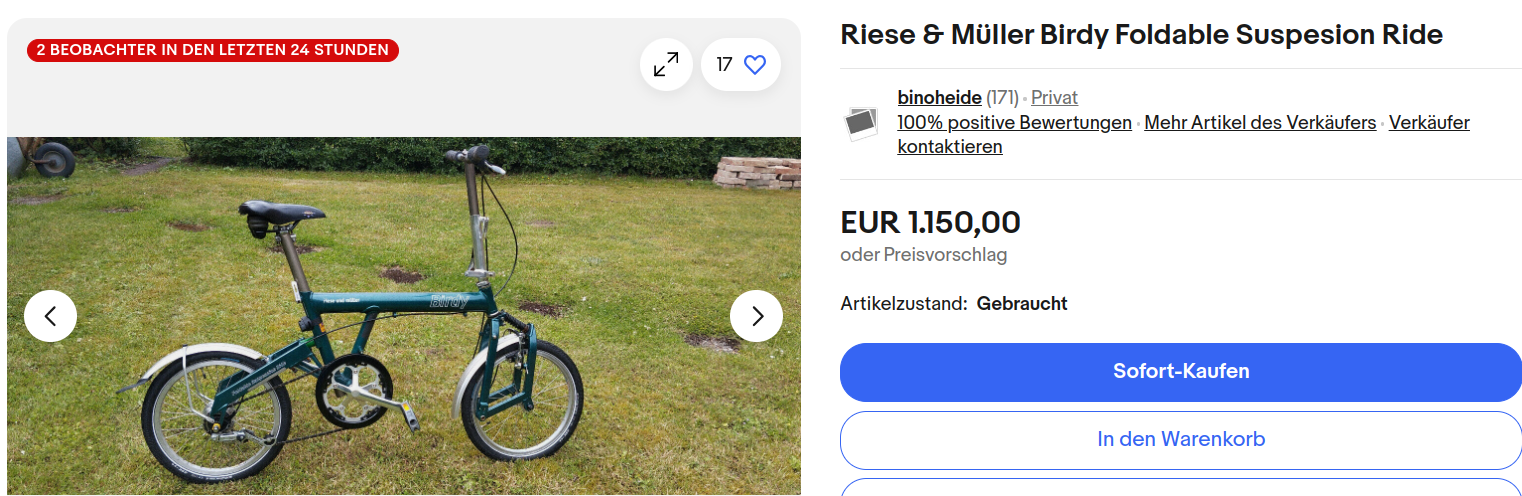This screenshot has height=496, width=1522.
Task: Open seller profile binoheide
Action: pyautogui.click(x=939, y=98)
